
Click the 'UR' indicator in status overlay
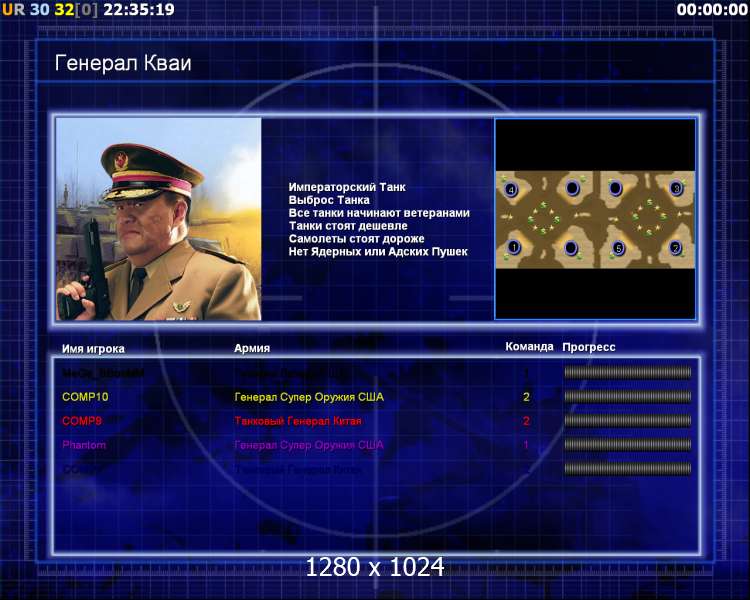[x=13, y=10]
